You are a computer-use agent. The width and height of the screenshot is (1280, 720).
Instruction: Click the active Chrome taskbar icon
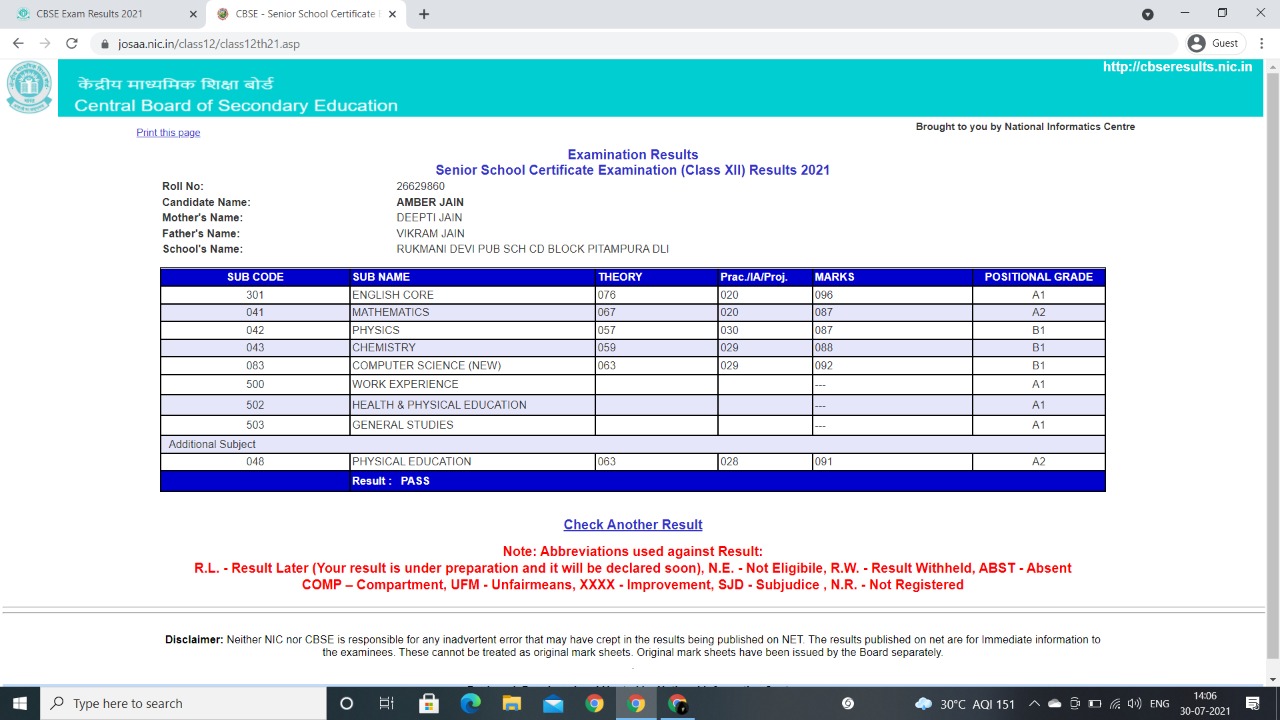click(x=636, y=704)
